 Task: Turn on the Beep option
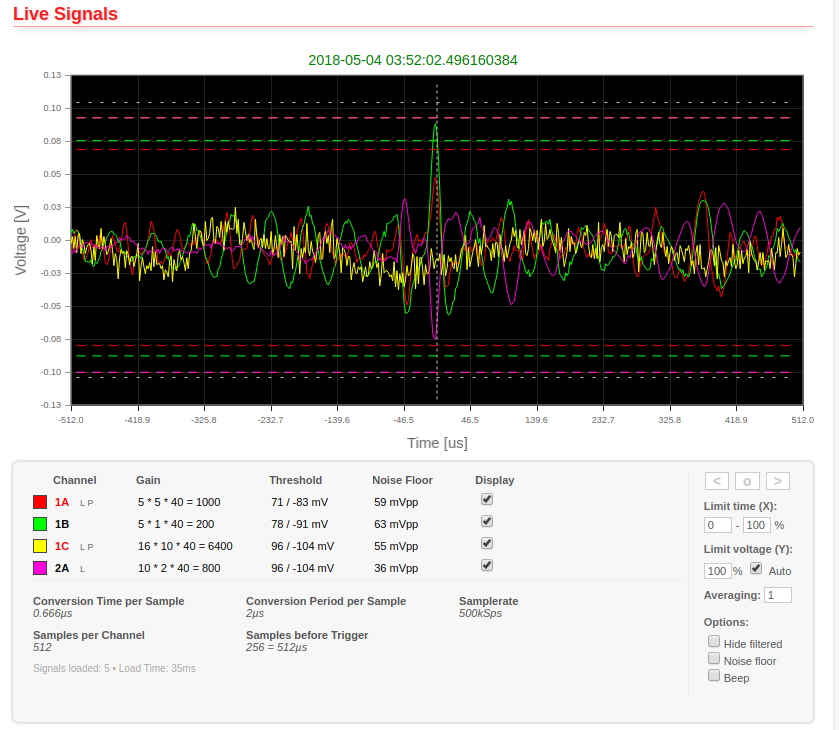pos(714,676)
